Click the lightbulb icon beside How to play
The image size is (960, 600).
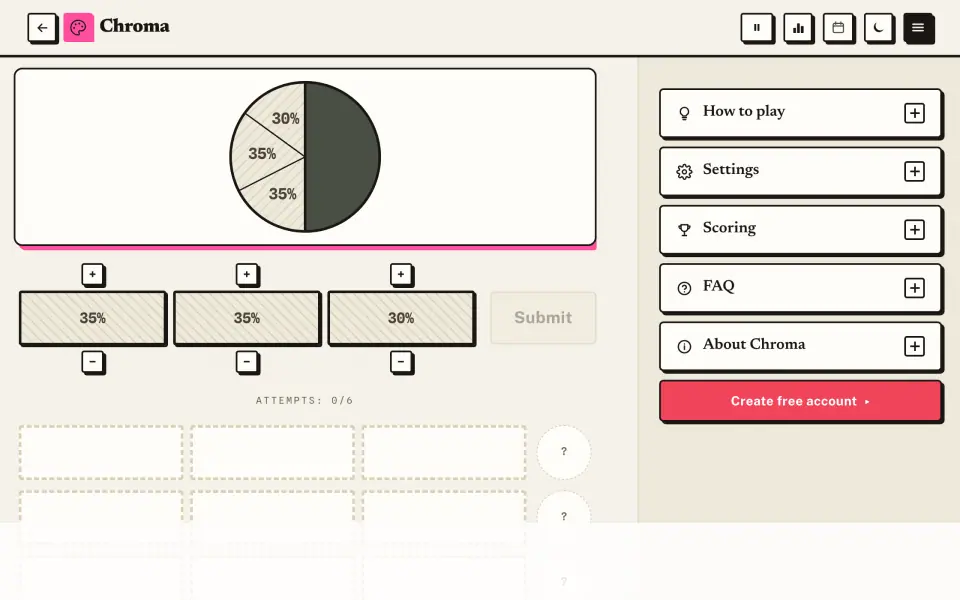click(x=684, y=113)
